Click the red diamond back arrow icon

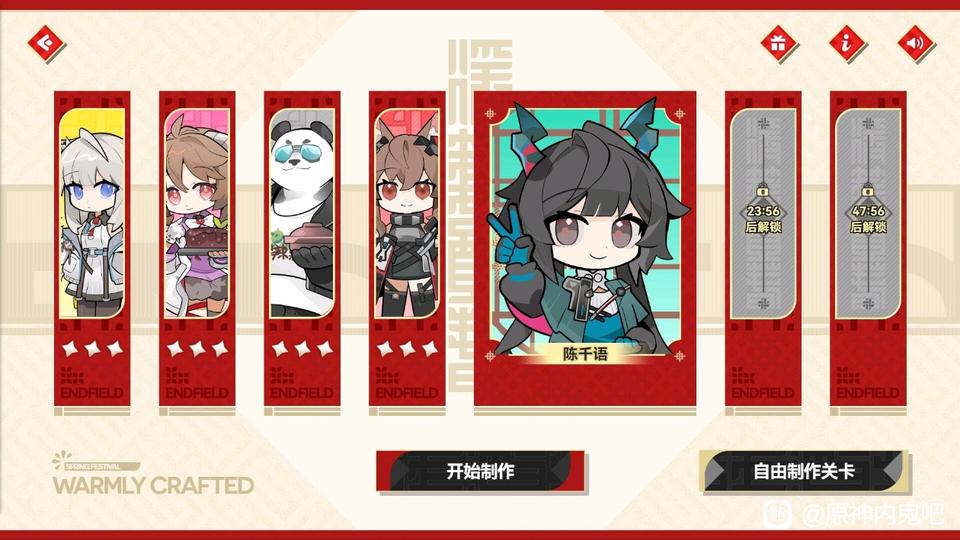coord(46,43)
